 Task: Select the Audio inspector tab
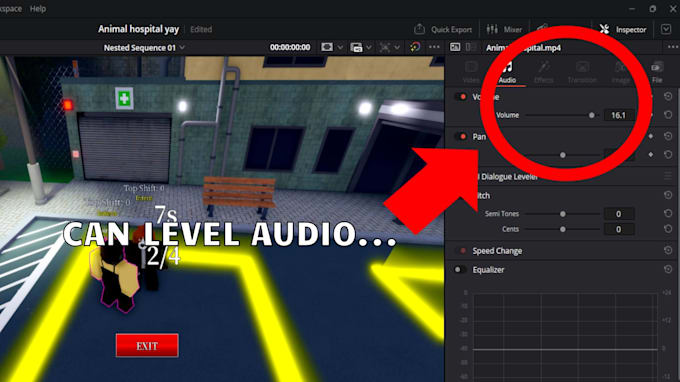click(507, 72)
